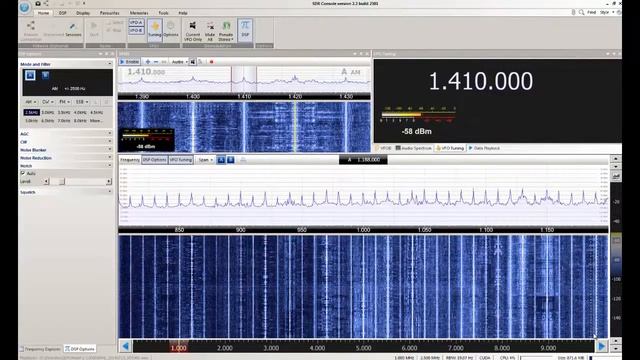
Task: Toggle the Notch Auto checkbox
Action: 23,173
